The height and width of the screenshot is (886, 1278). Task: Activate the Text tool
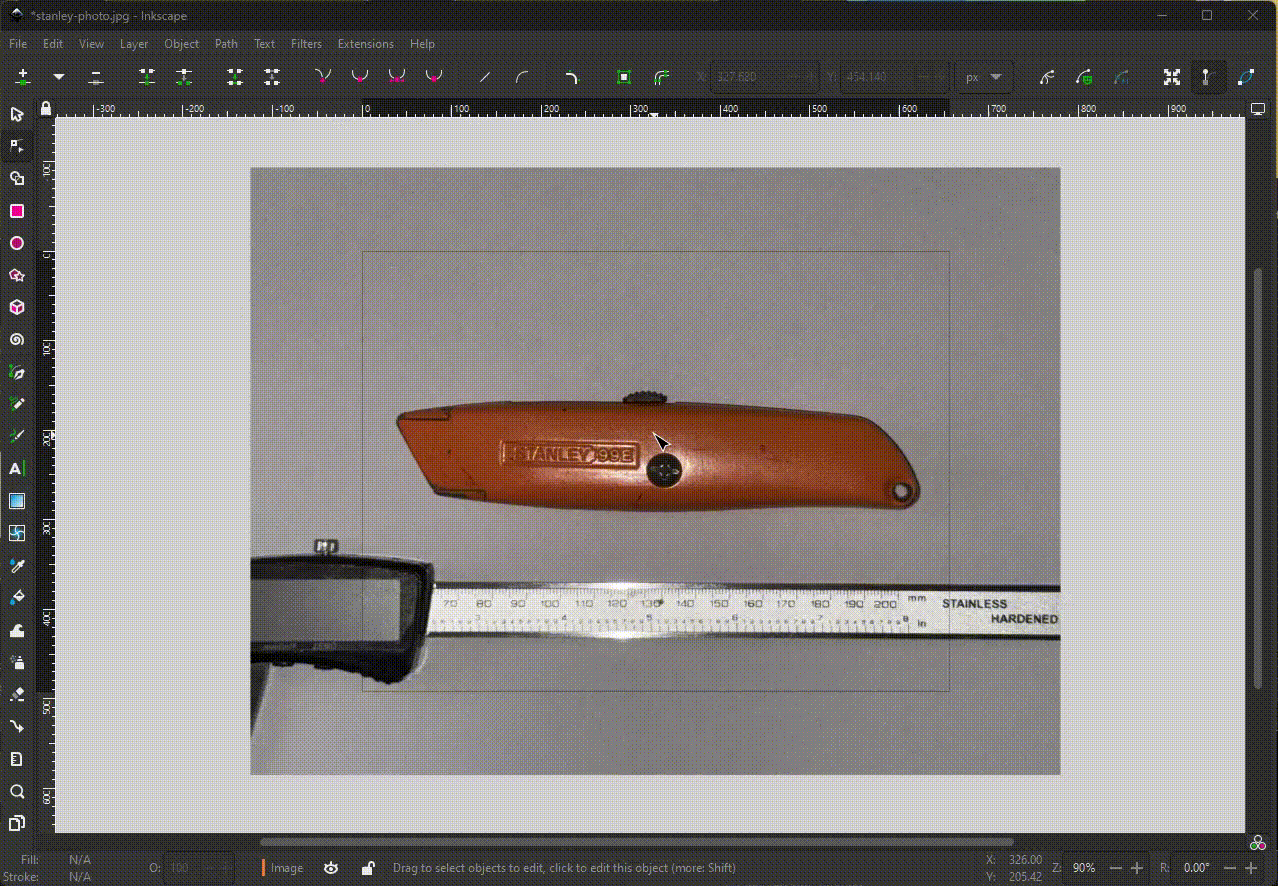(x=17, y=469)
